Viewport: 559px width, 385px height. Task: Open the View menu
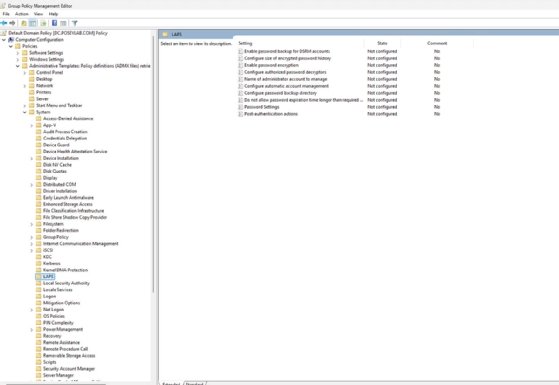(x=39, y=14)
